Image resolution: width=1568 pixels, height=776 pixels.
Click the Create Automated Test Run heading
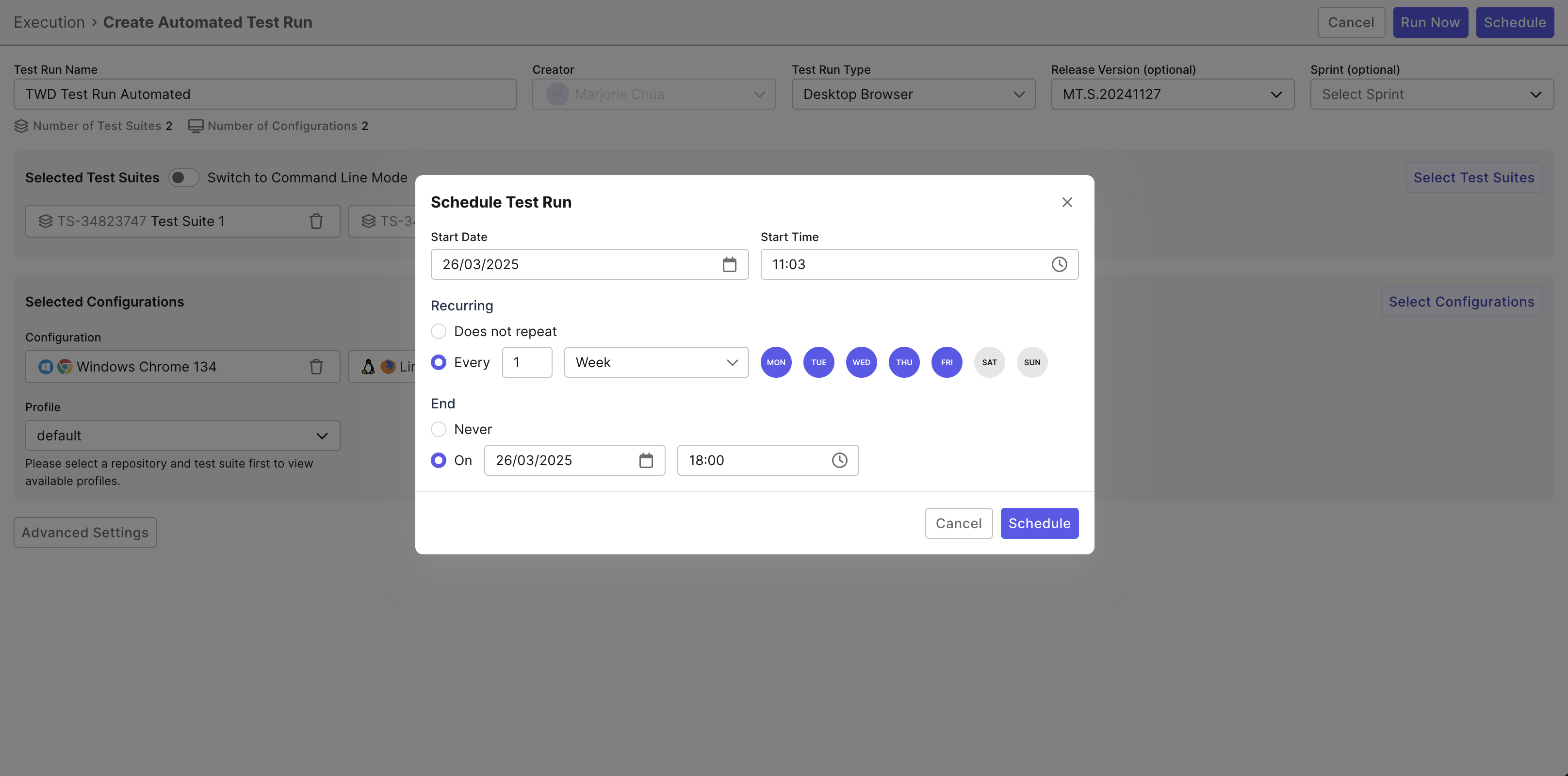208,22
